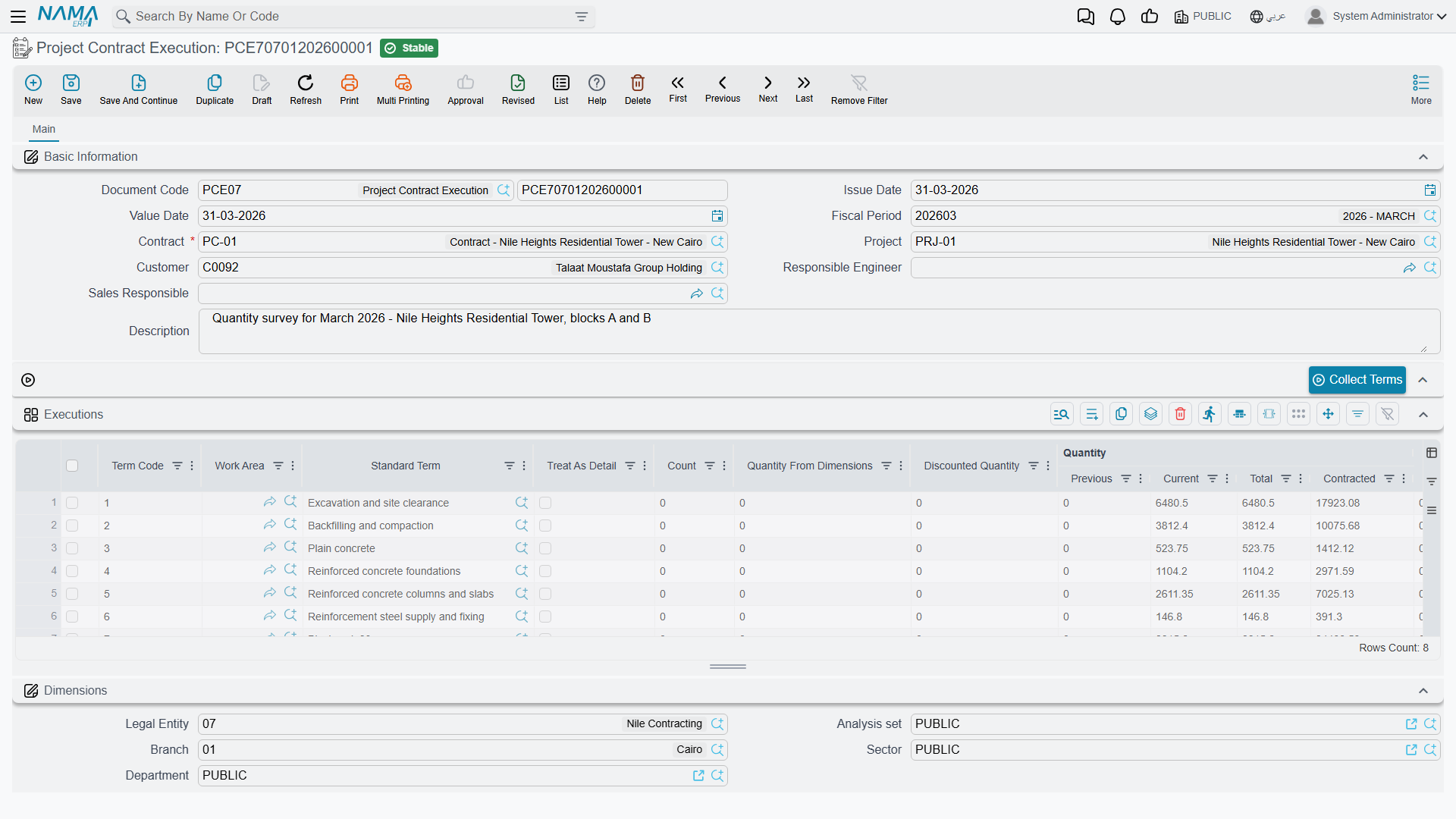1456x819 pixels.
Task: Click the Approval toolbar button
Action: coord(466,89)
